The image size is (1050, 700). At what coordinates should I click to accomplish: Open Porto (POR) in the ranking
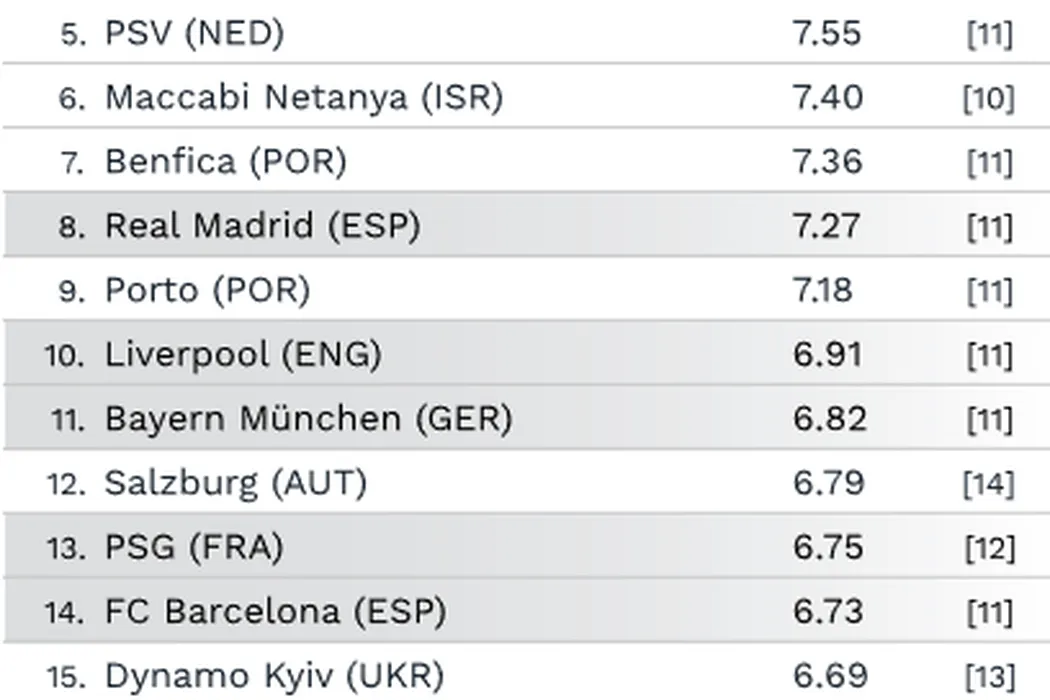coord(207,290)
